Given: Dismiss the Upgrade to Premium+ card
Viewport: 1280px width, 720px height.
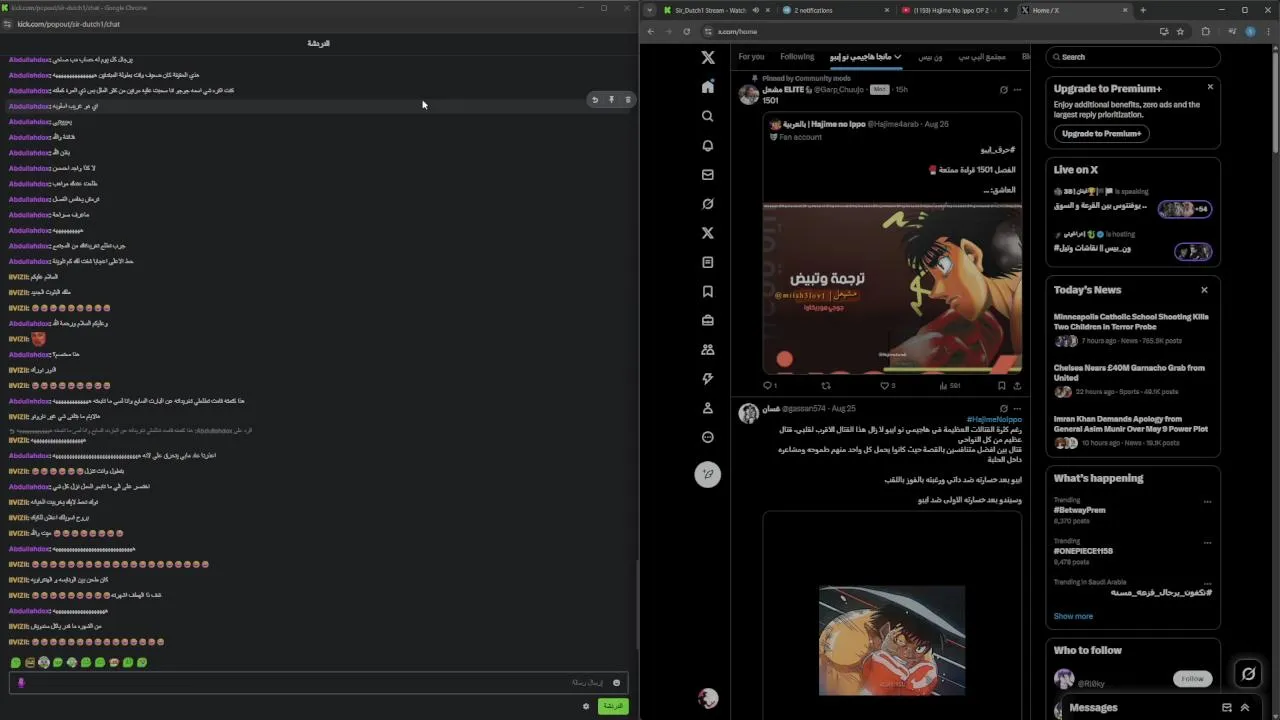Looking at the screenshot, I should [x=1210, y=87].
